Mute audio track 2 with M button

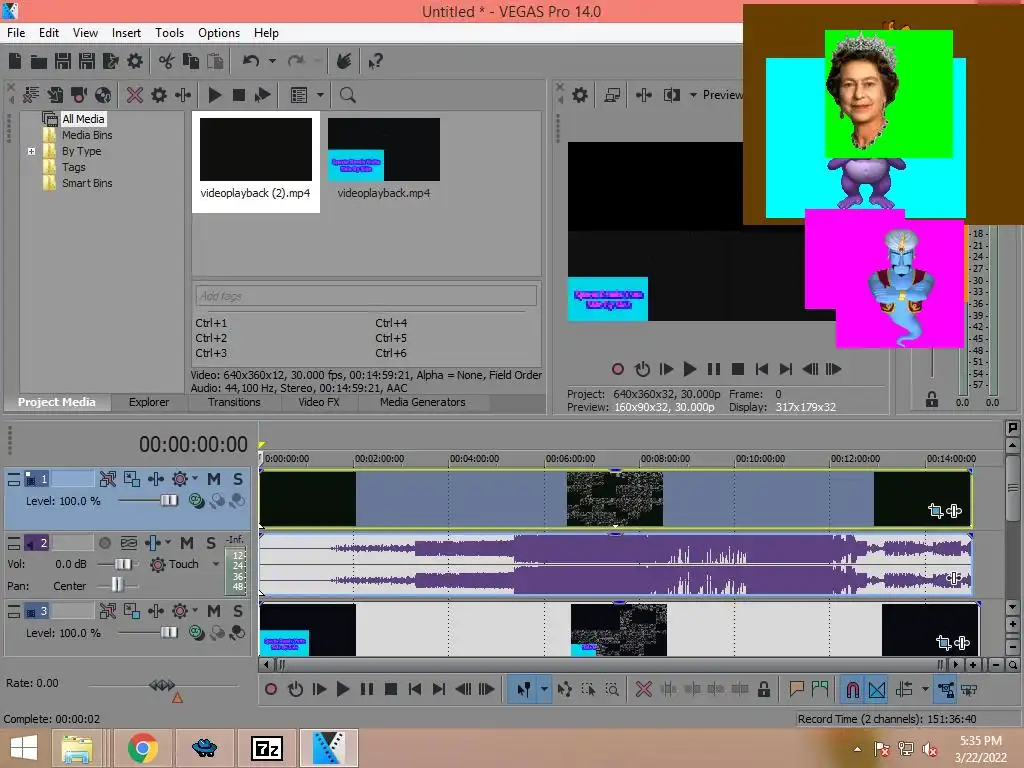(187, 543)
